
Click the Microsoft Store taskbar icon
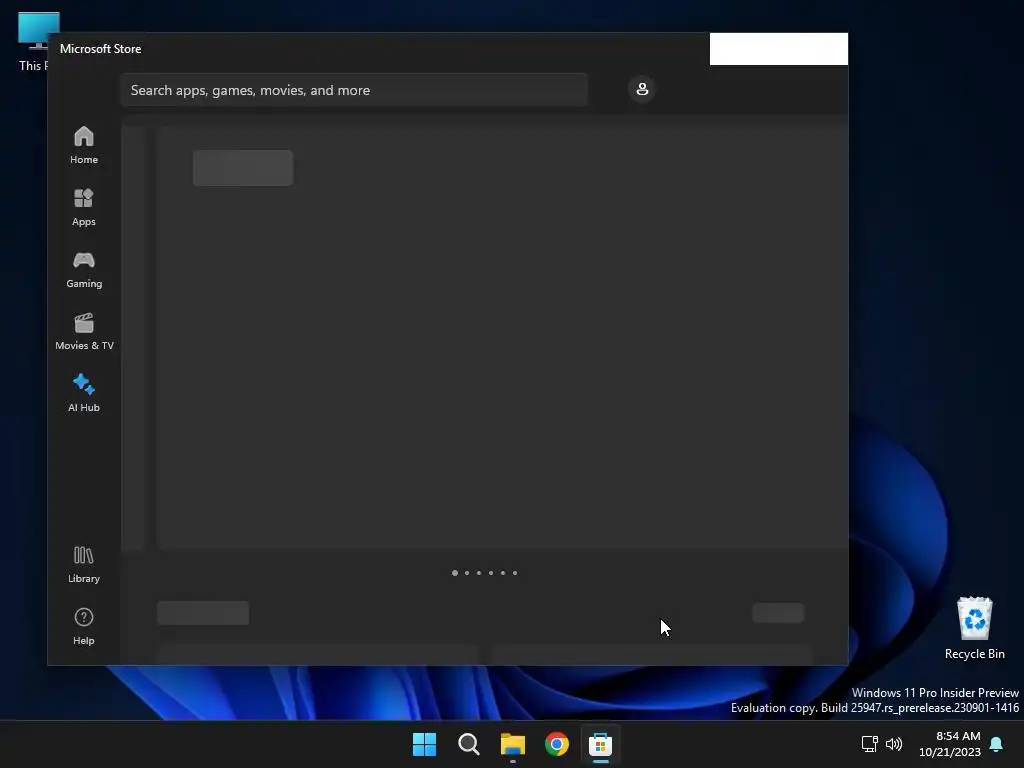pyautogui.click(x=601, y=744)
